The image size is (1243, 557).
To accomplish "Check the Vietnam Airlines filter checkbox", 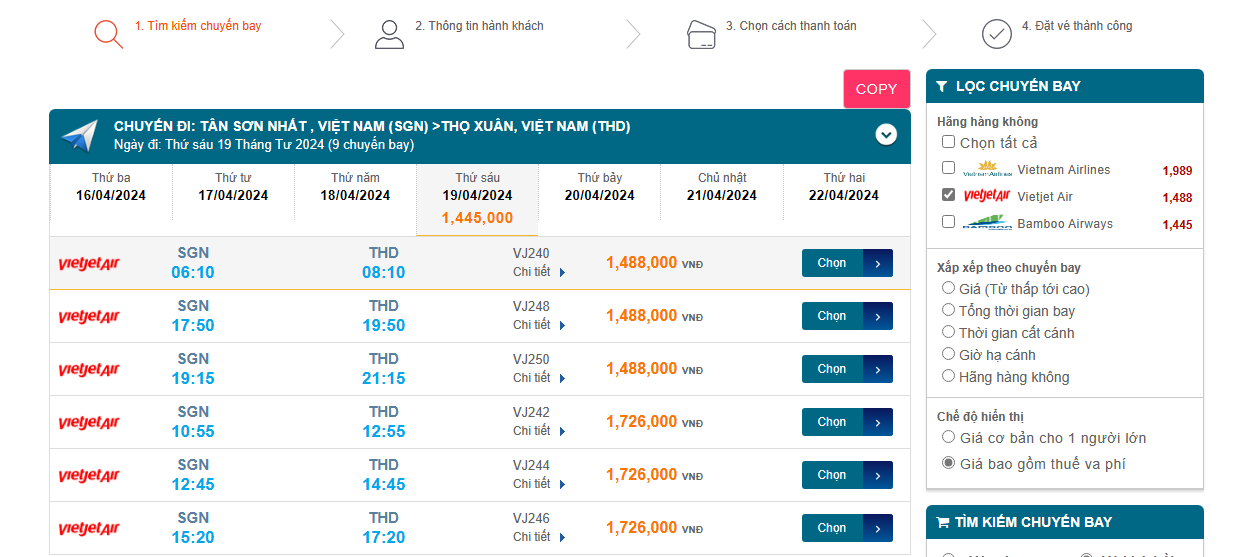I will 949,168.
